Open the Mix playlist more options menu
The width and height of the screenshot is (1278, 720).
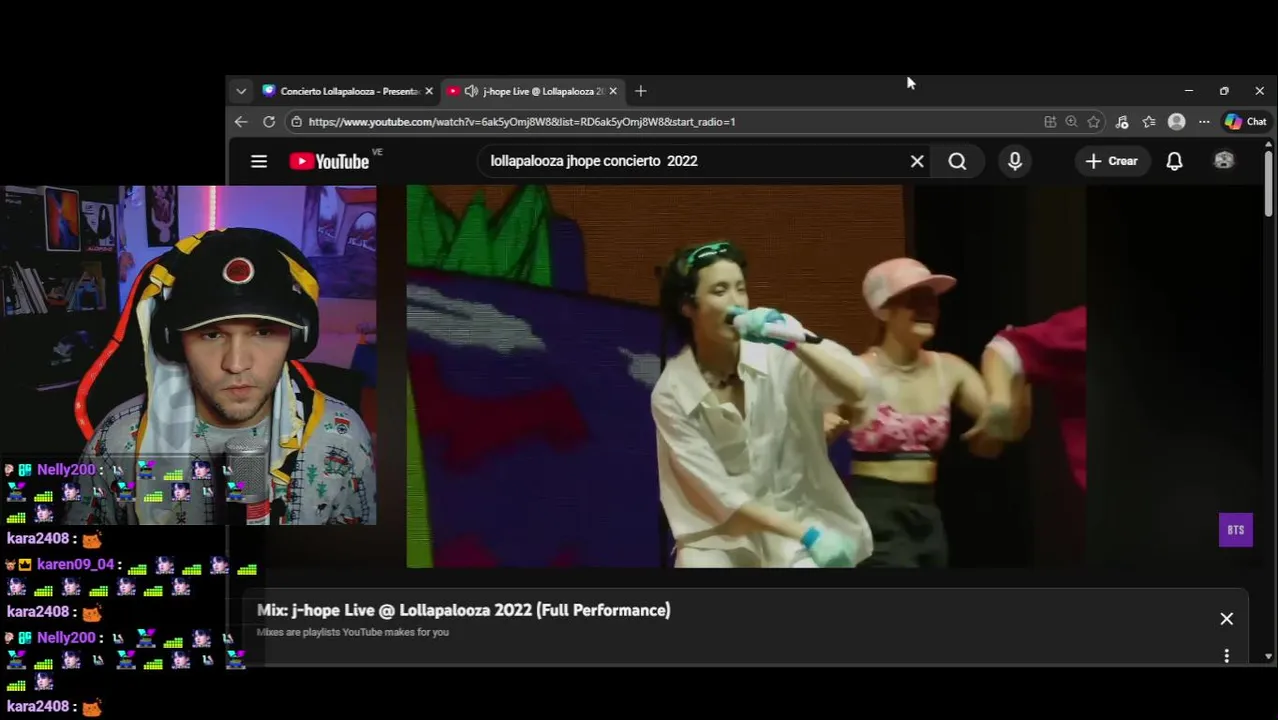1227,656
